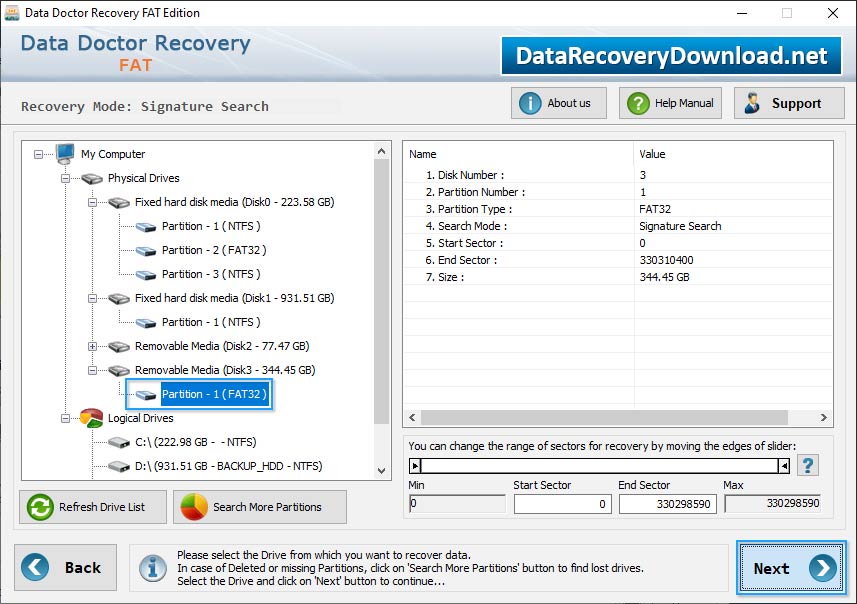Click the information icon in the hint bar
Viewport: 857px width, 604px height.
click(x=153, y=568)
